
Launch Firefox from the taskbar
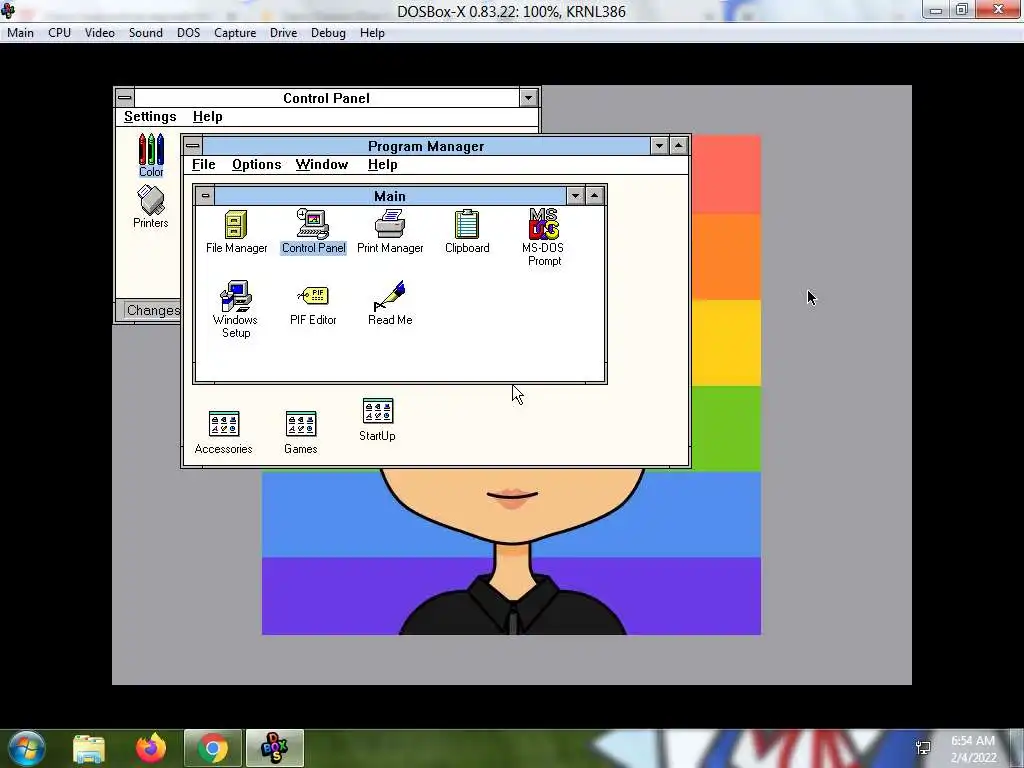pos(151,748)
